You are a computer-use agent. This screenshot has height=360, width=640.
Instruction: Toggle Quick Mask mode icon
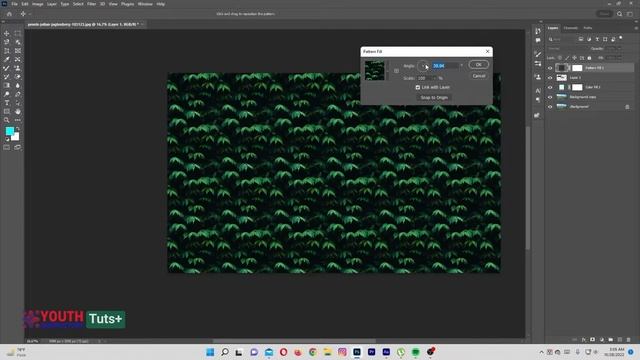click(7, 147)
